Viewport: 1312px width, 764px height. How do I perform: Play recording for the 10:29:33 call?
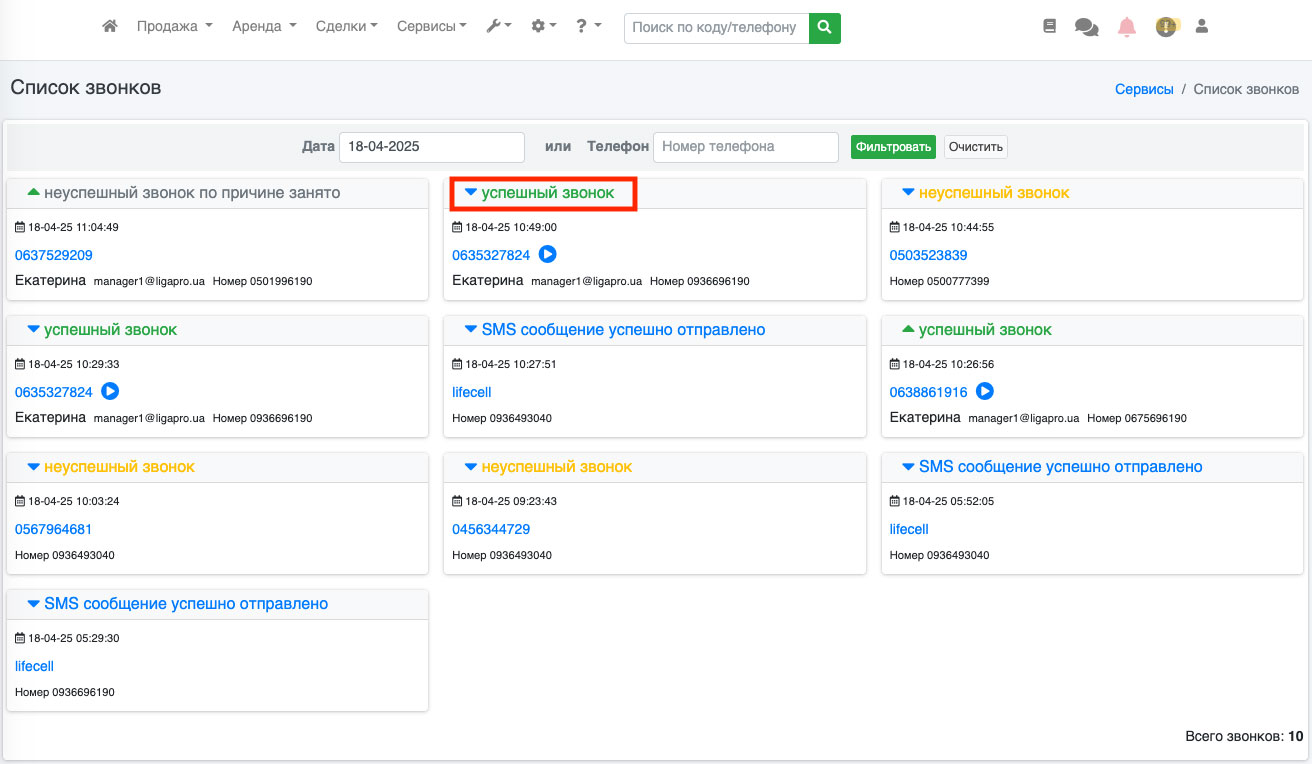pos(110,392)
